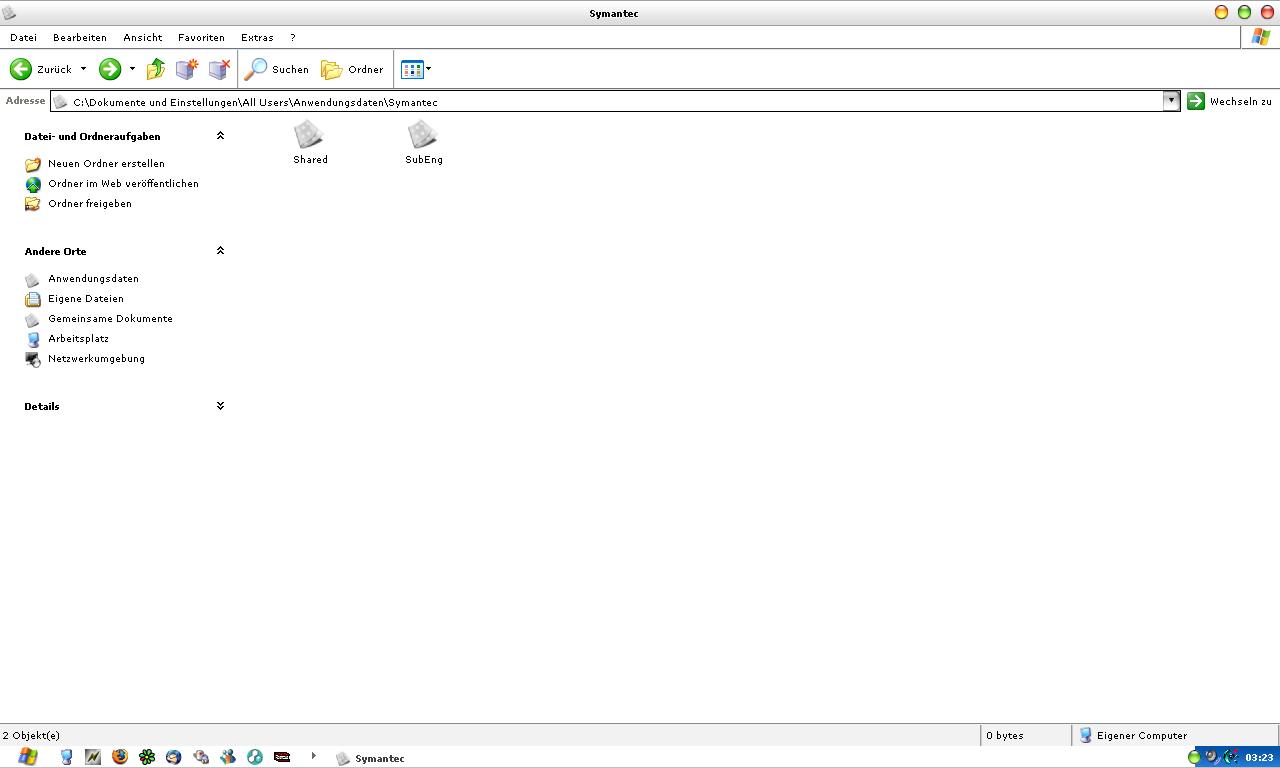Expand the address bar dropdown list

coord(1171,101)
